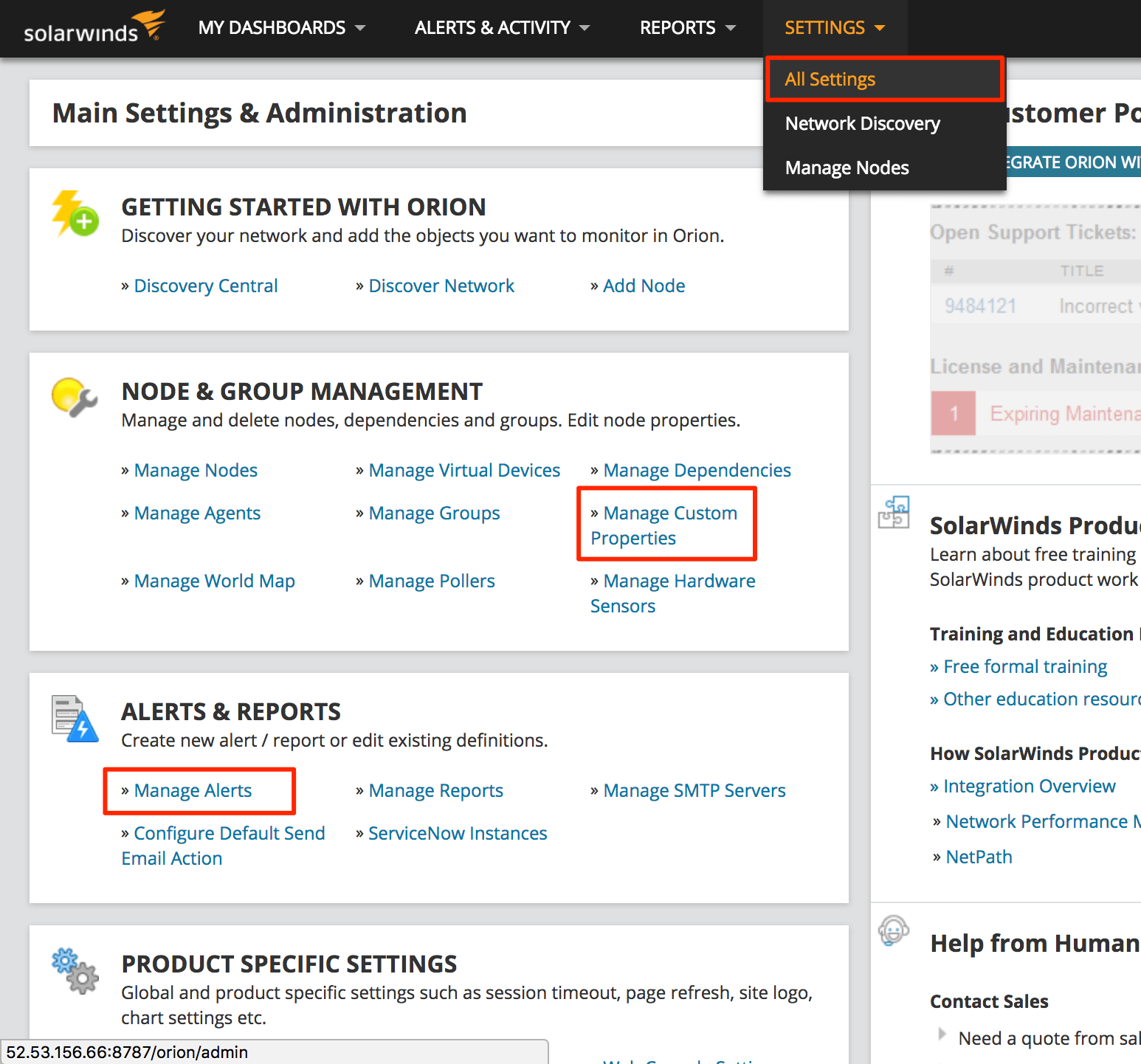Choose Network Discovery in Settings menu

pyautogui.click(x=863, y=123)
